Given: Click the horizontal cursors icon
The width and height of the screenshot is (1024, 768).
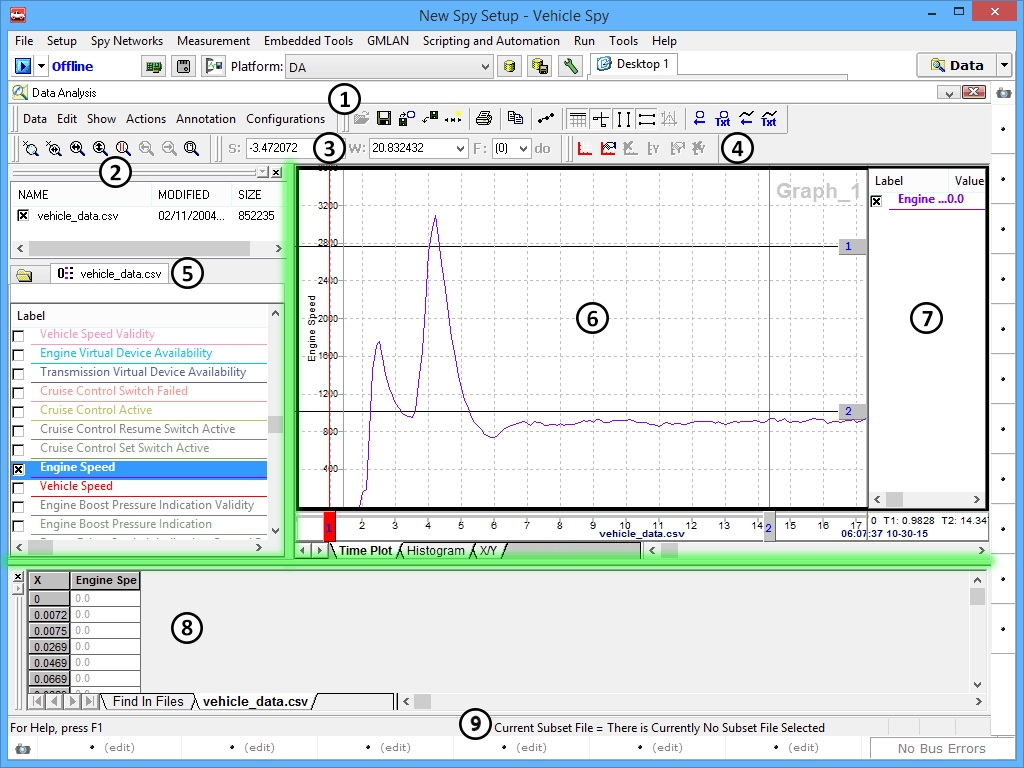Looking at the screenshot, I should coord(646,119).
